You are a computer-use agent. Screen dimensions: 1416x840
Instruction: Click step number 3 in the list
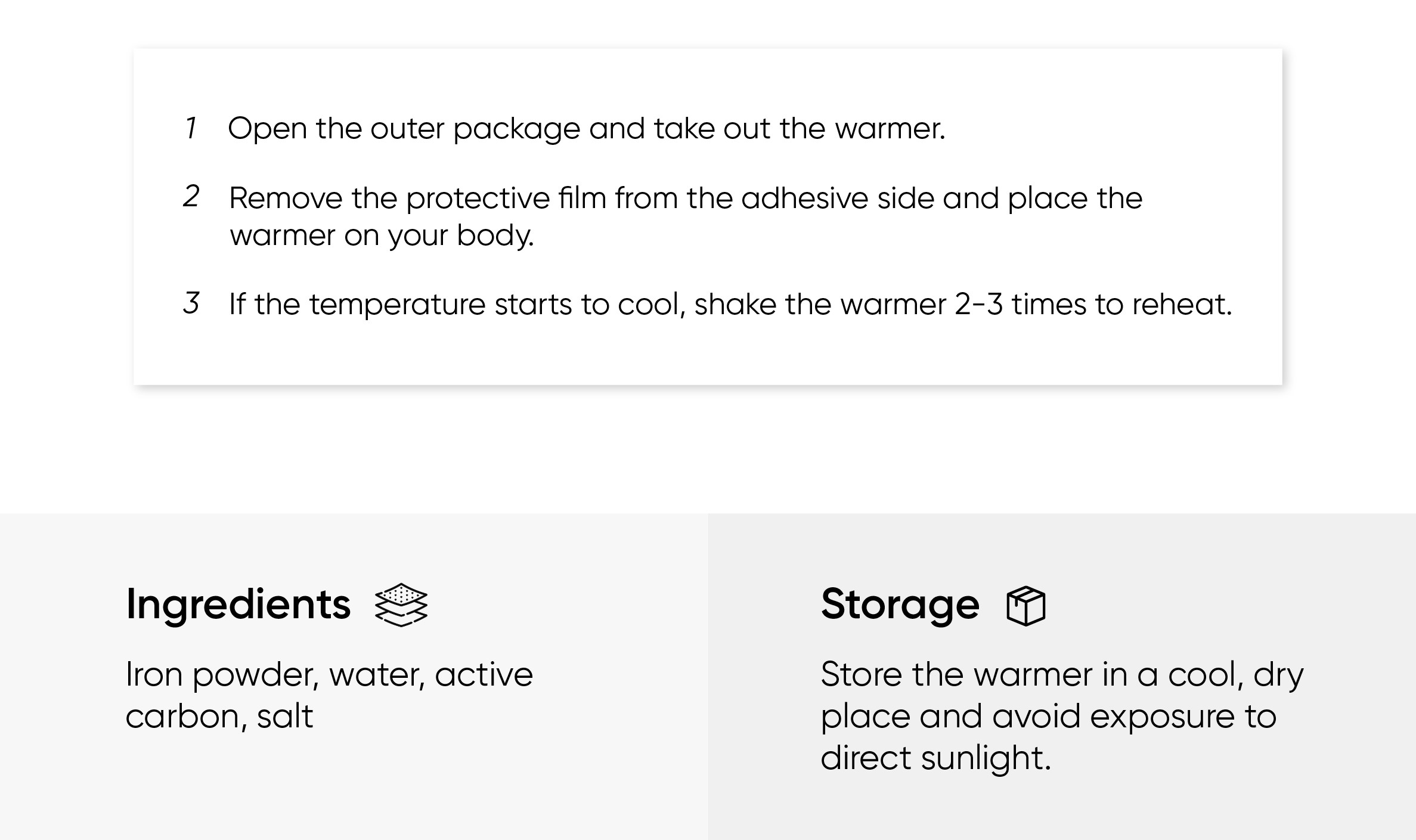(191, 303)
